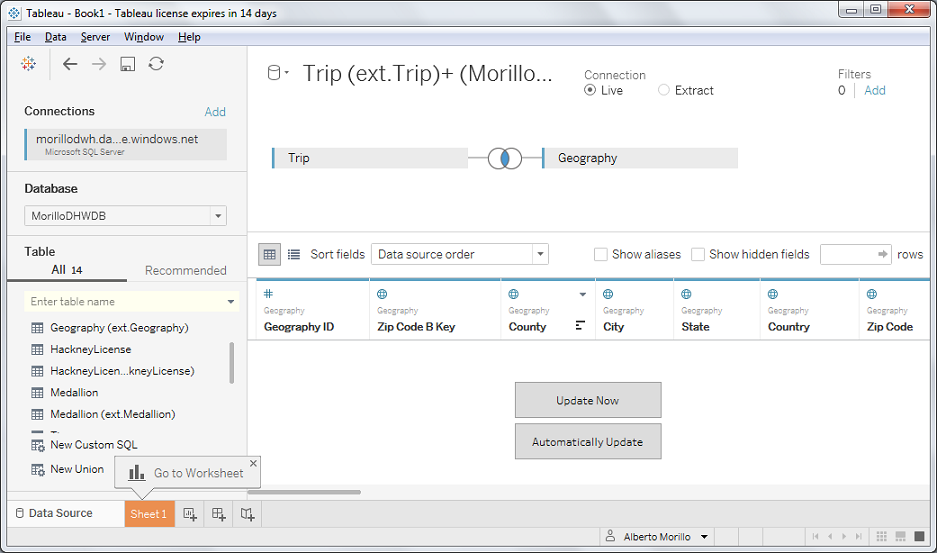Select the Medallion table
The height and width of the screenshot is (553, 937).
pos(74,393)
